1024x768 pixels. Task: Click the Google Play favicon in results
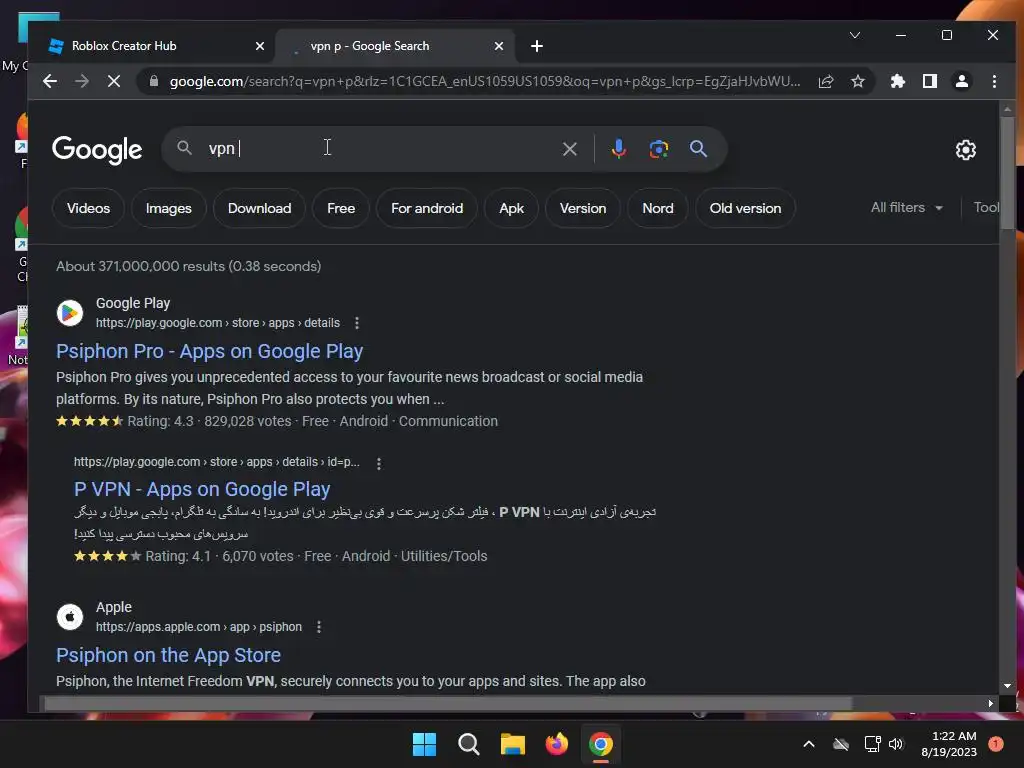pyautogui.click(x=70, y=313)
